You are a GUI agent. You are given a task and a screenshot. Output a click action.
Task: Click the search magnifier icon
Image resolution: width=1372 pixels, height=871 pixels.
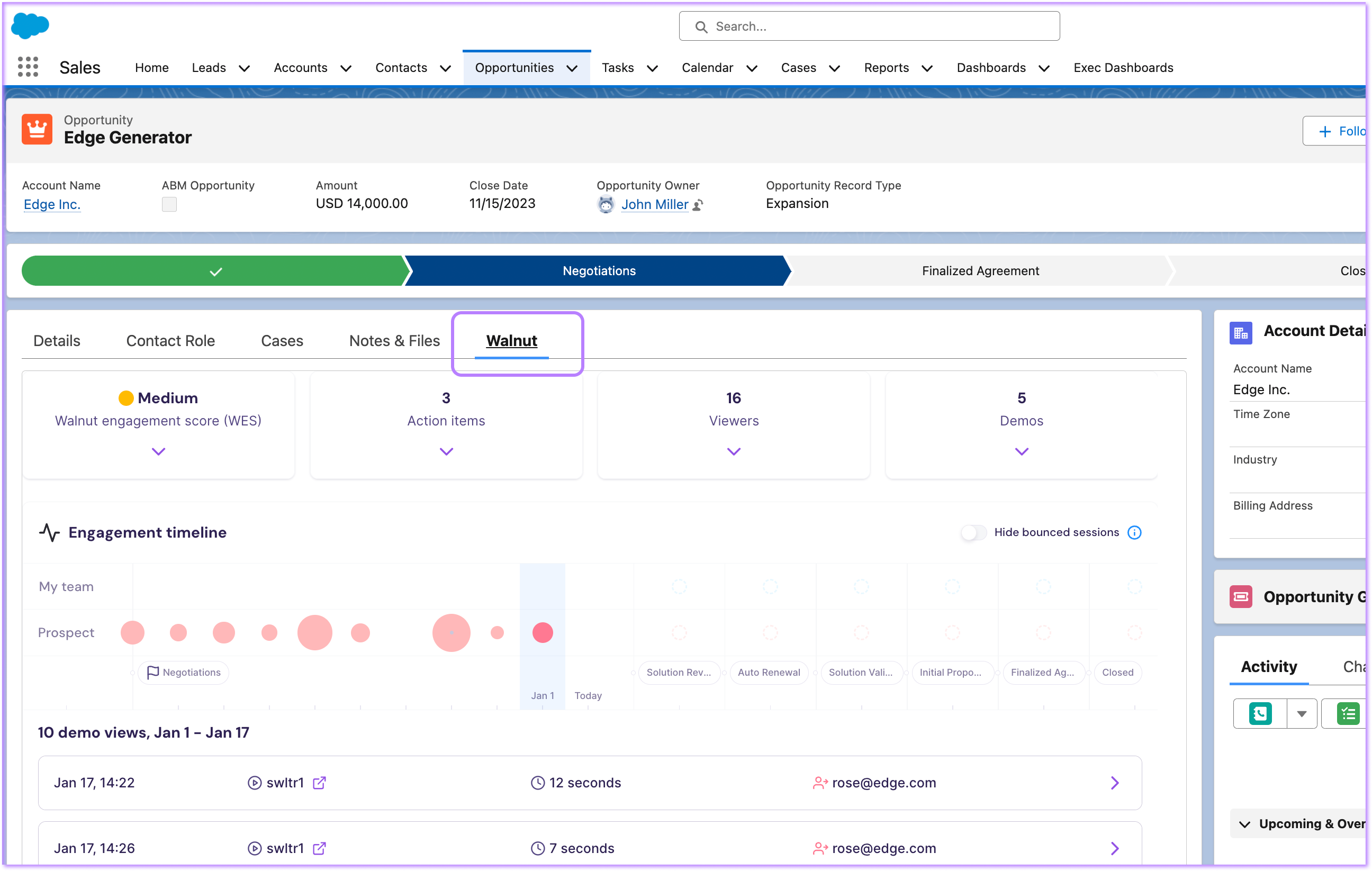pyautogui.click(x=701, y=27)
